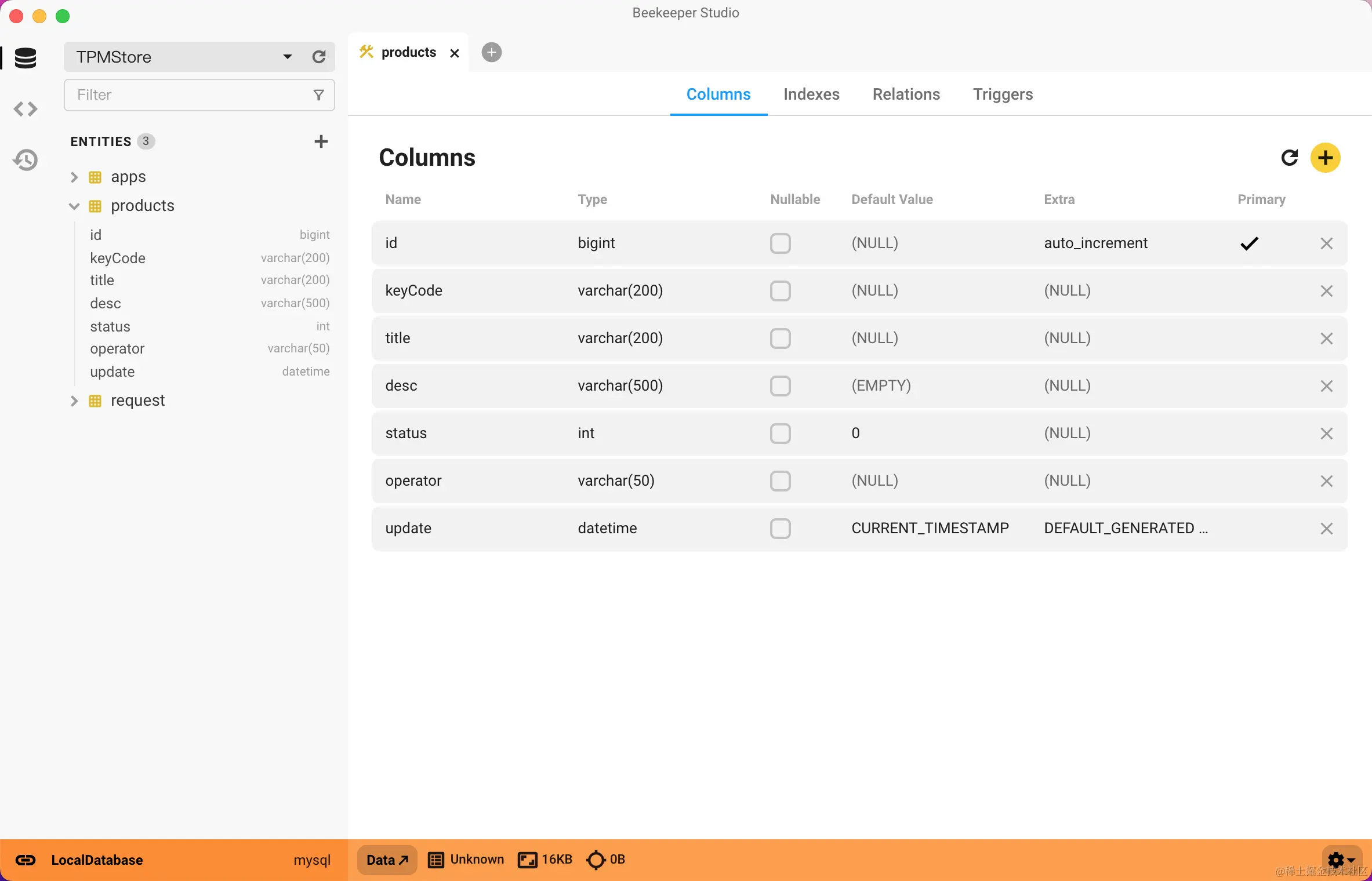
Task: Click the database entities sidebar icon
Action: tap(26, 58)
